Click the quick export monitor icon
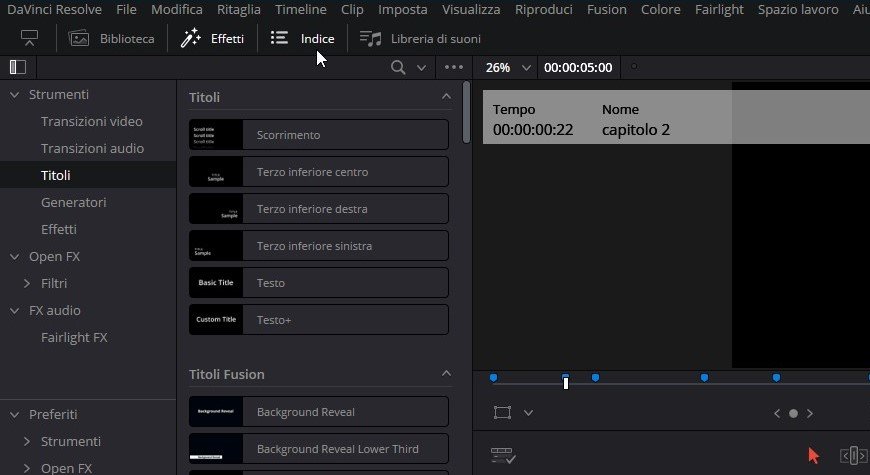 click(x=29, y=38)
